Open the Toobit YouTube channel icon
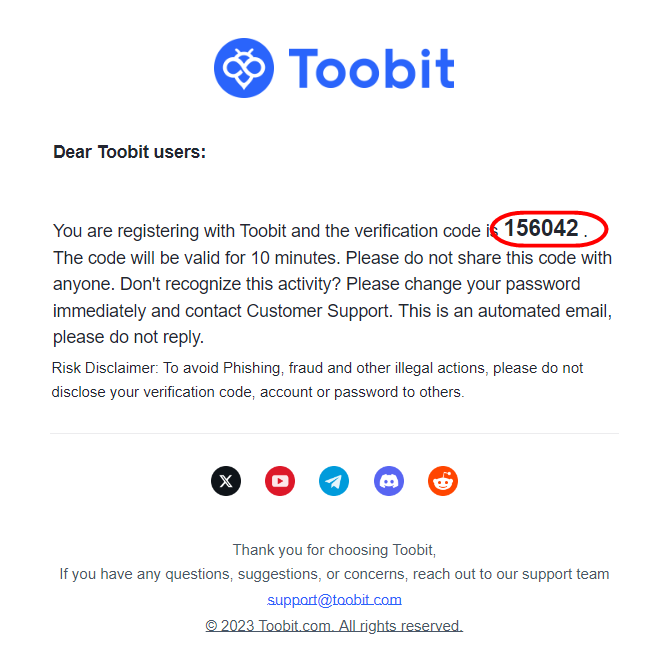664x647 pixels. 280,481
